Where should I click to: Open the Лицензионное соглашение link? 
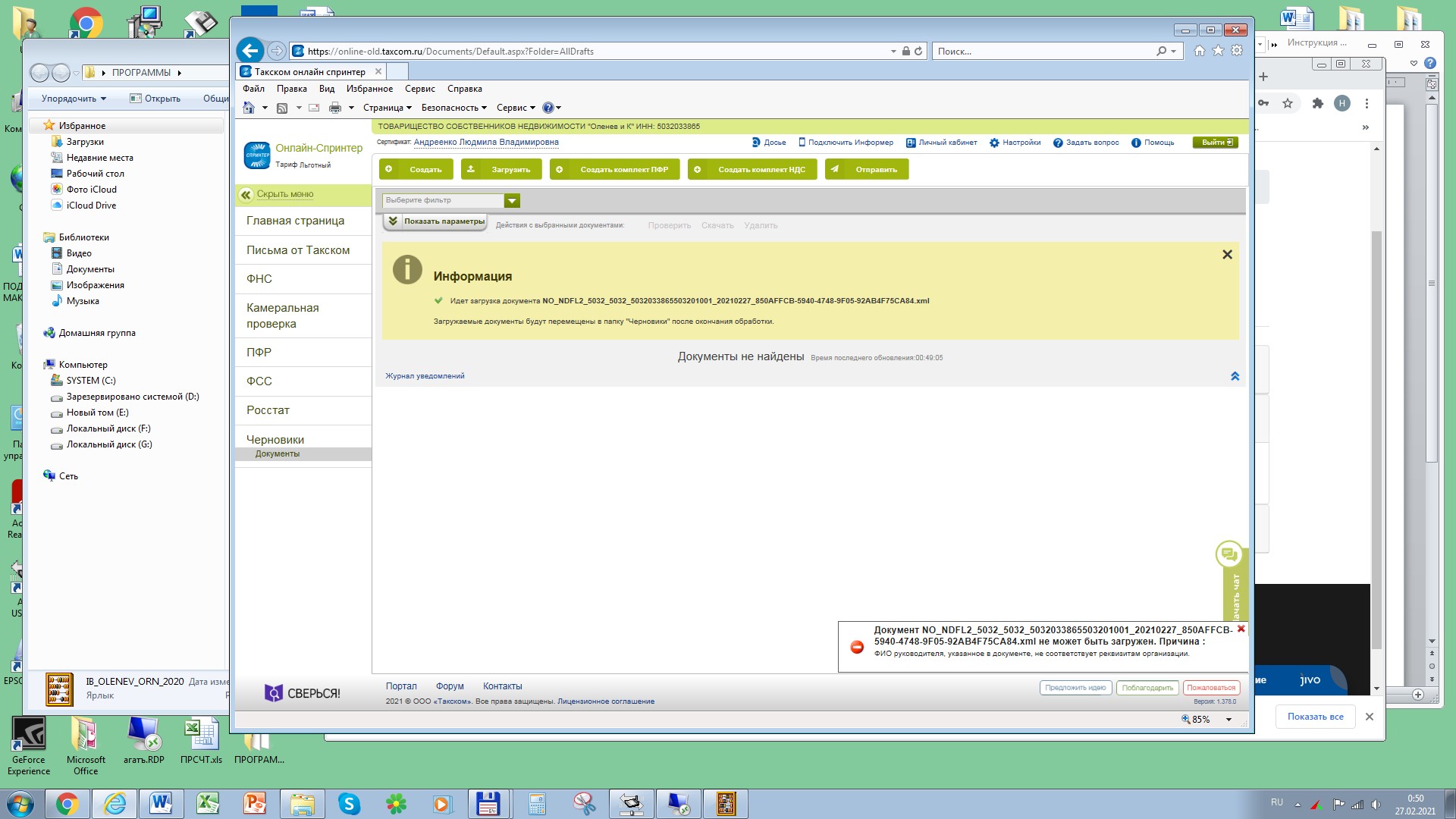[x=606, y=701]
